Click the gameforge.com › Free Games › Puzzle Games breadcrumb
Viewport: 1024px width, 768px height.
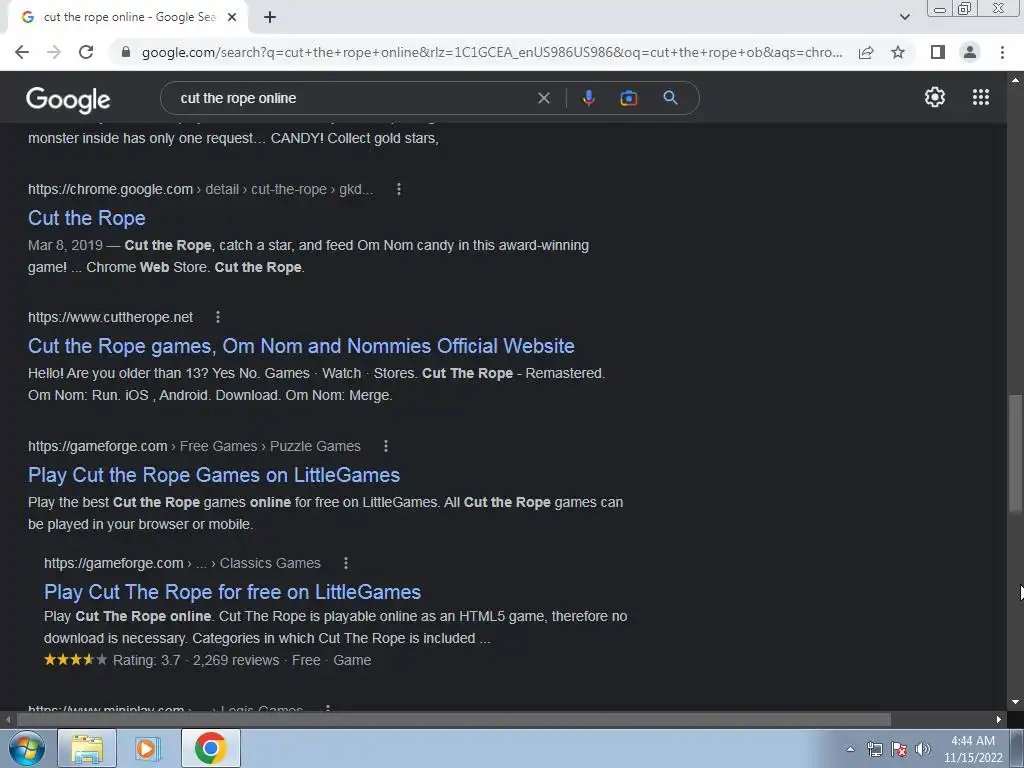click(x=194, y=446)
